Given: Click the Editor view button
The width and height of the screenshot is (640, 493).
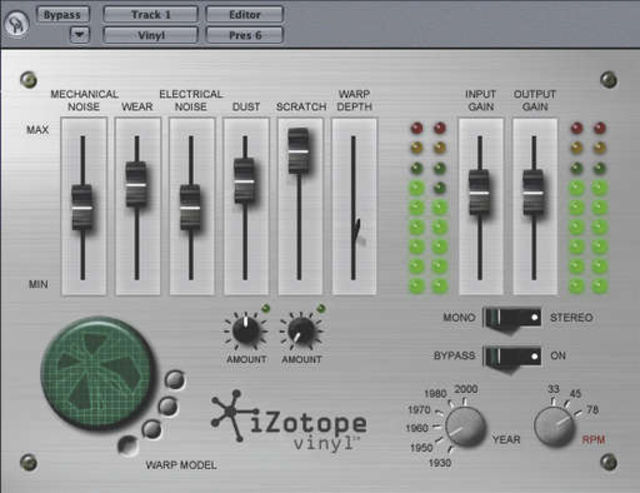Looking at the screenshot, I should [x=244, y=15].
